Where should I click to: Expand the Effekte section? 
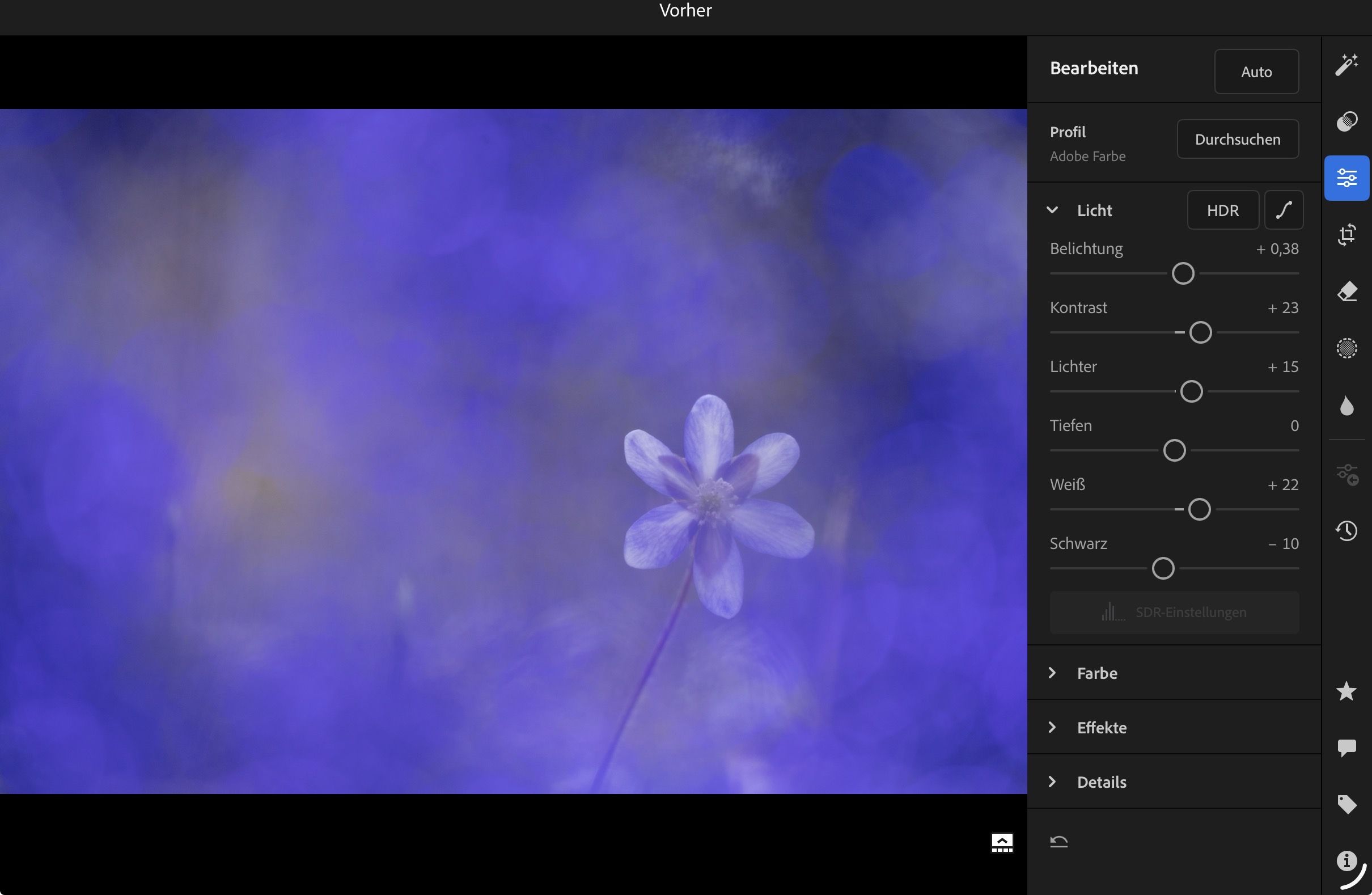tap(1052, 727)
